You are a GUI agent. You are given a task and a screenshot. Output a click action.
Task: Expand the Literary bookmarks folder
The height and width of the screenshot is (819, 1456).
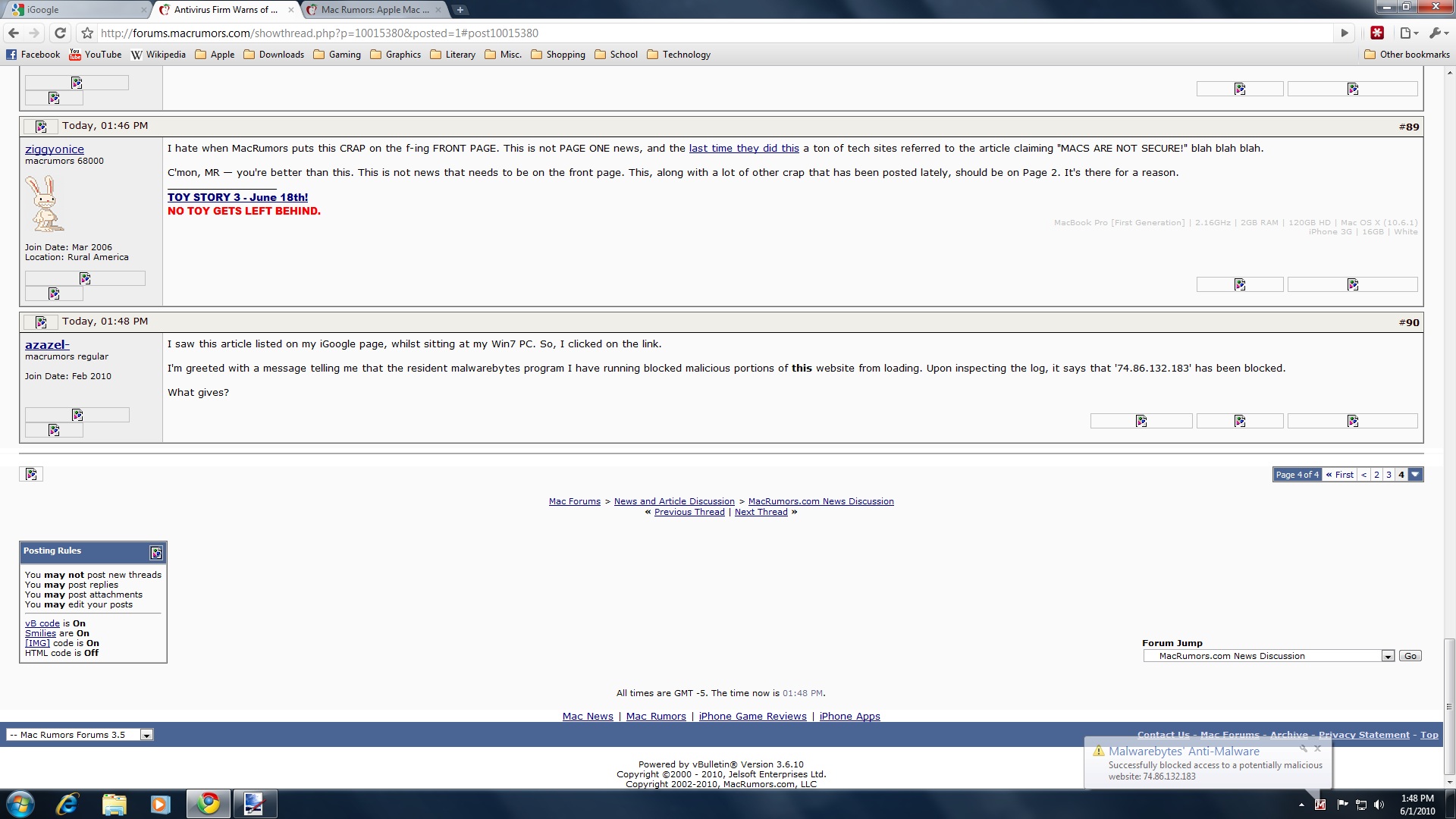pos(453,55)
